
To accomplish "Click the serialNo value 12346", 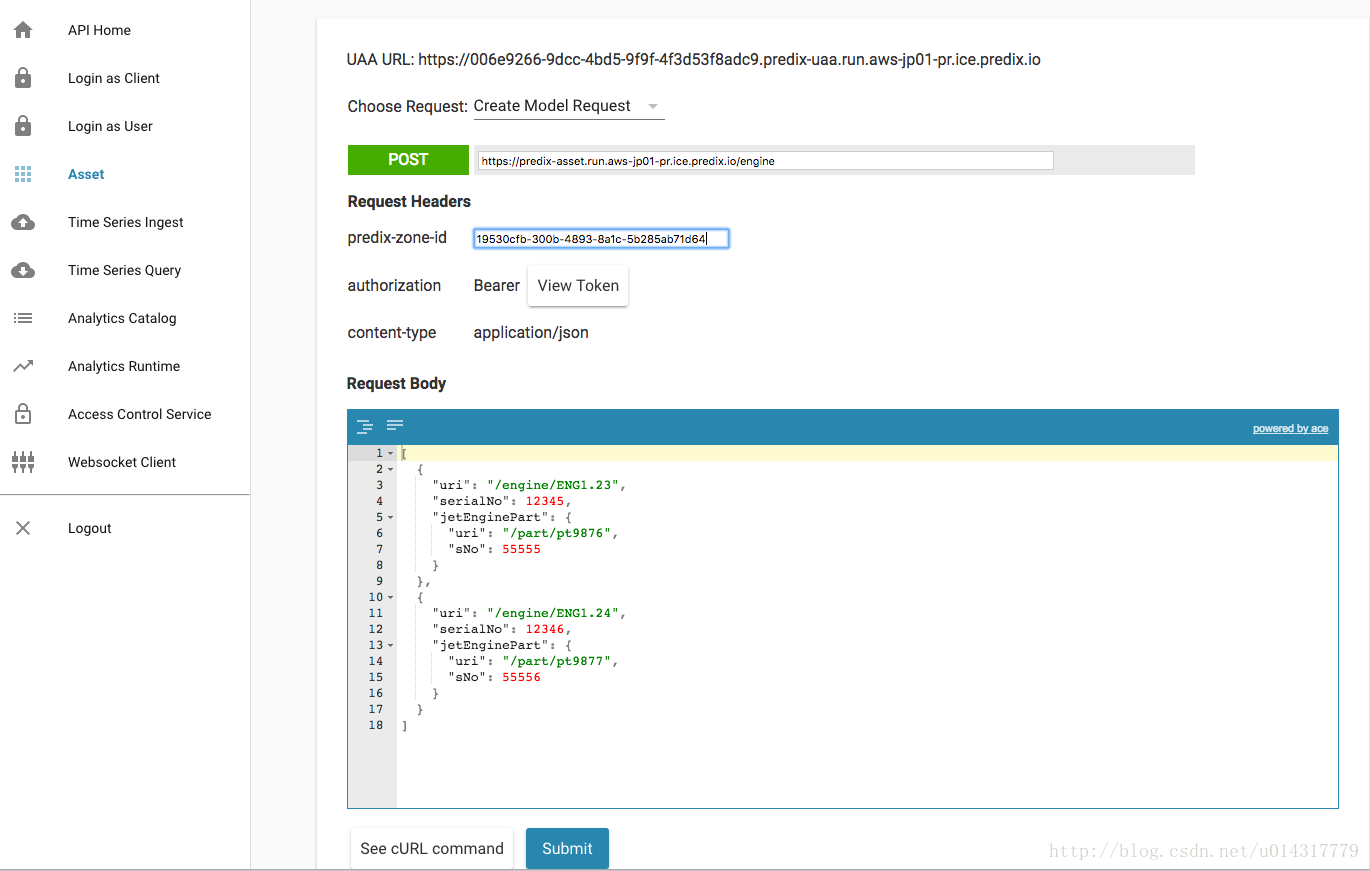I will (x=545, y=629).
